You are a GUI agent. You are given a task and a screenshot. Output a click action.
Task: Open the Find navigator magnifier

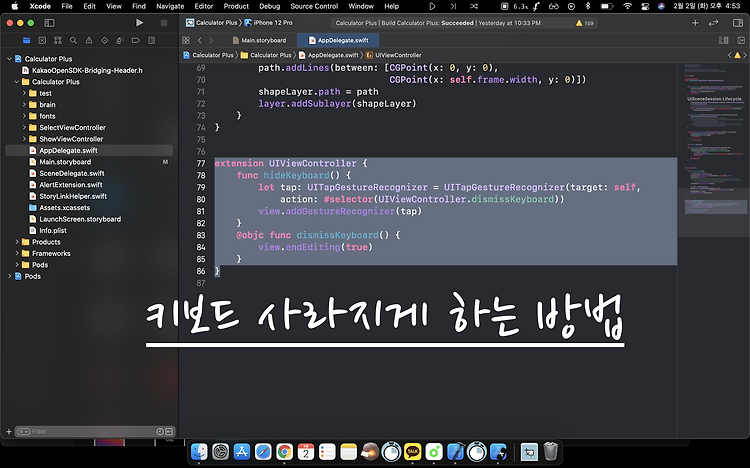[x=73, y=41]
